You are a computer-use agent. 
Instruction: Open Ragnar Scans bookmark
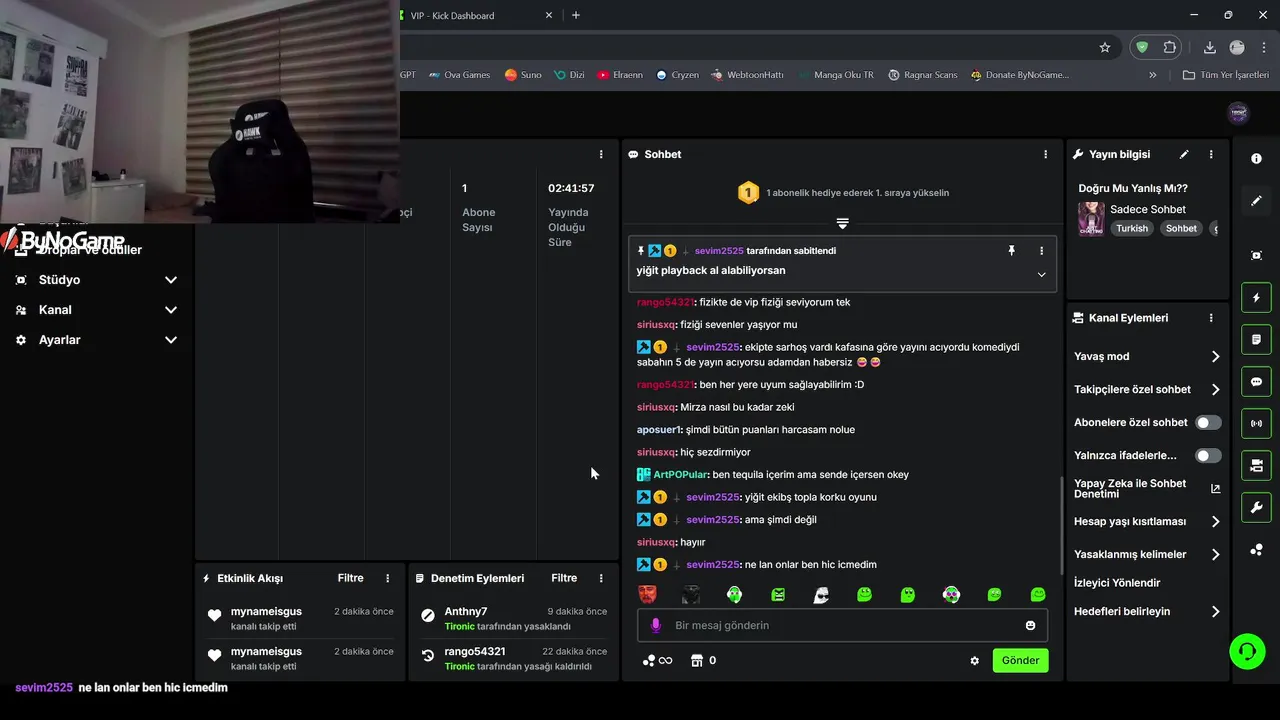point(923,75)
